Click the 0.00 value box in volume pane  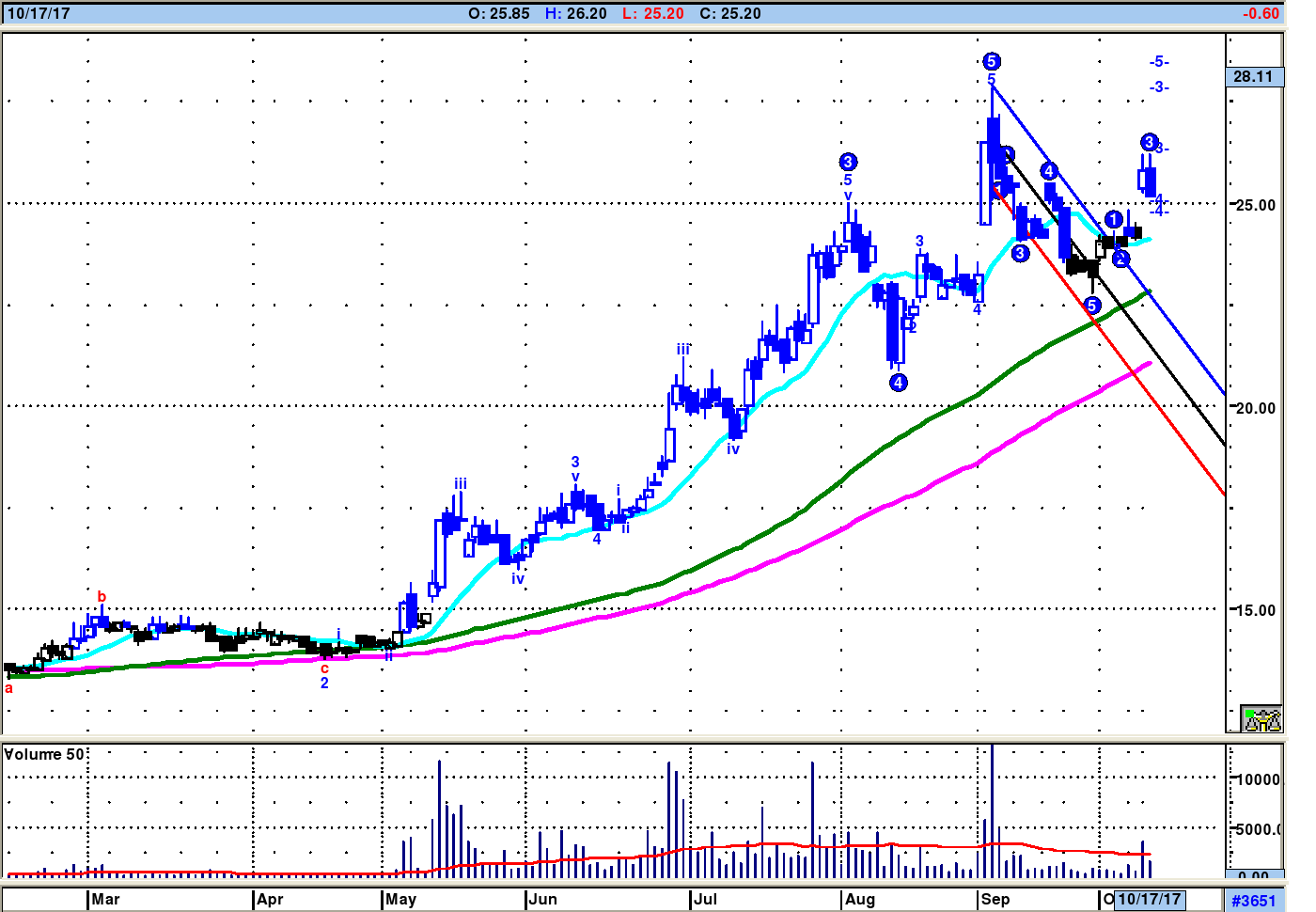tap(1254, 876)
